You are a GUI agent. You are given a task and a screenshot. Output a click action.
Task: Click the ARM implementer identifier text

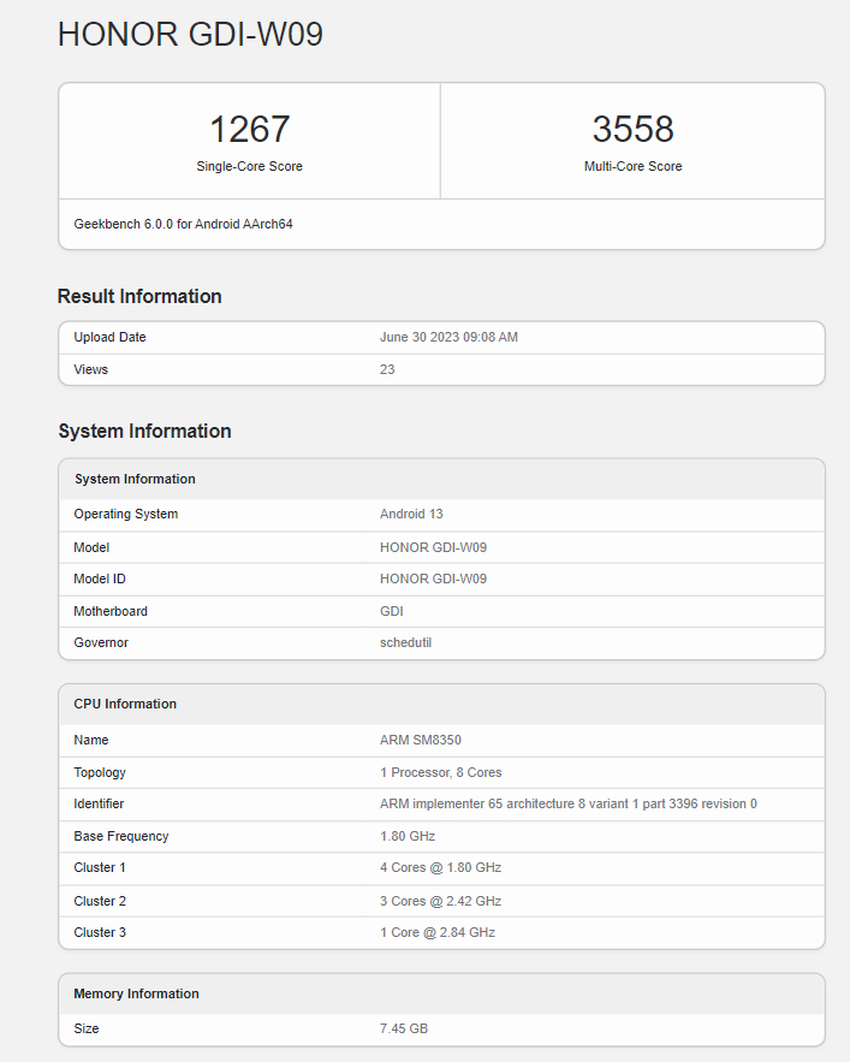tap(568, 804)
